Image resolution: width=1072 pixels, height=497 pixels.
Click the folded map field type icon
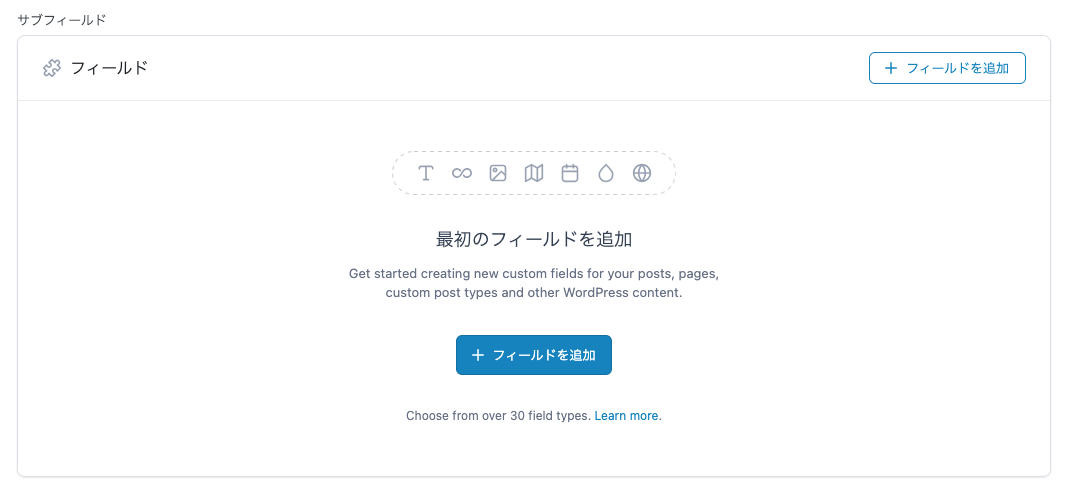tap(534, 173)
